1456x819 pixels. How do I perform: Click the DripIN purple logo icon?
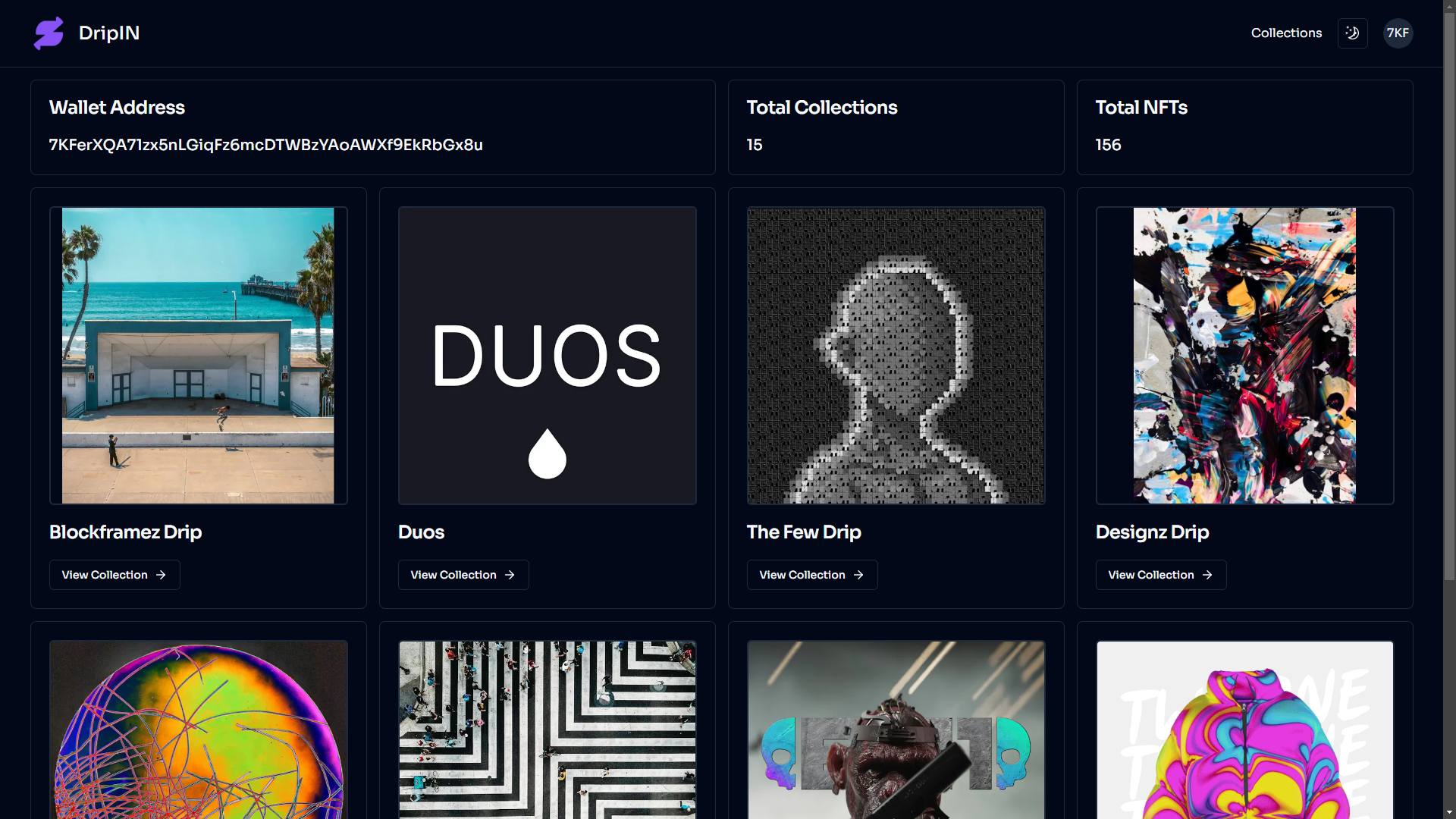coord(49,33)
